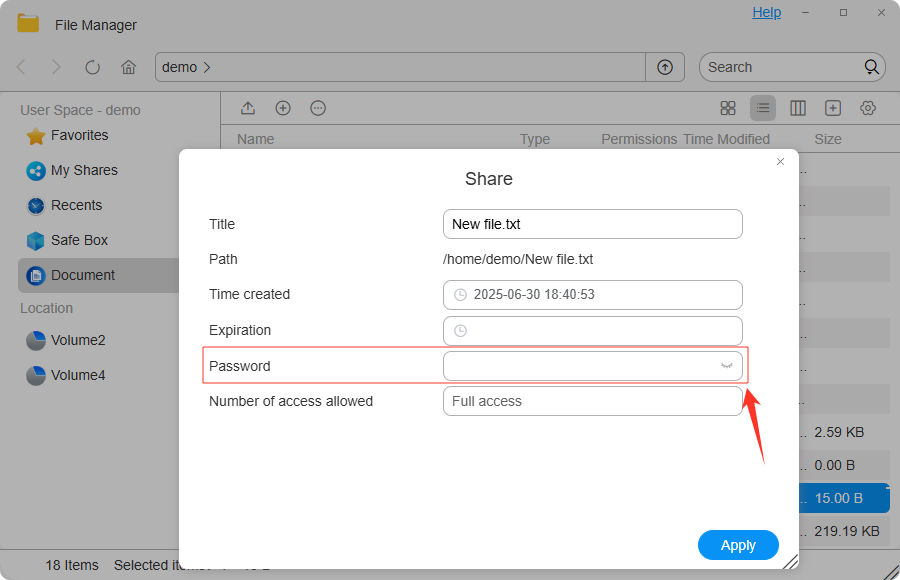The image size is (900, 580).
Task: Click the Expiration clock icon
Action: 460,331
